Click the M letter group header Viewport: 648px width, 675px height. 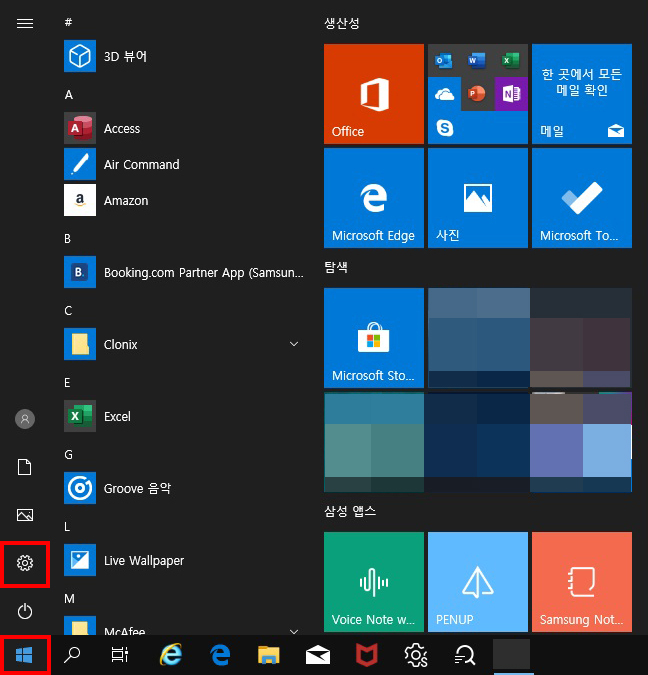point(69,598)
